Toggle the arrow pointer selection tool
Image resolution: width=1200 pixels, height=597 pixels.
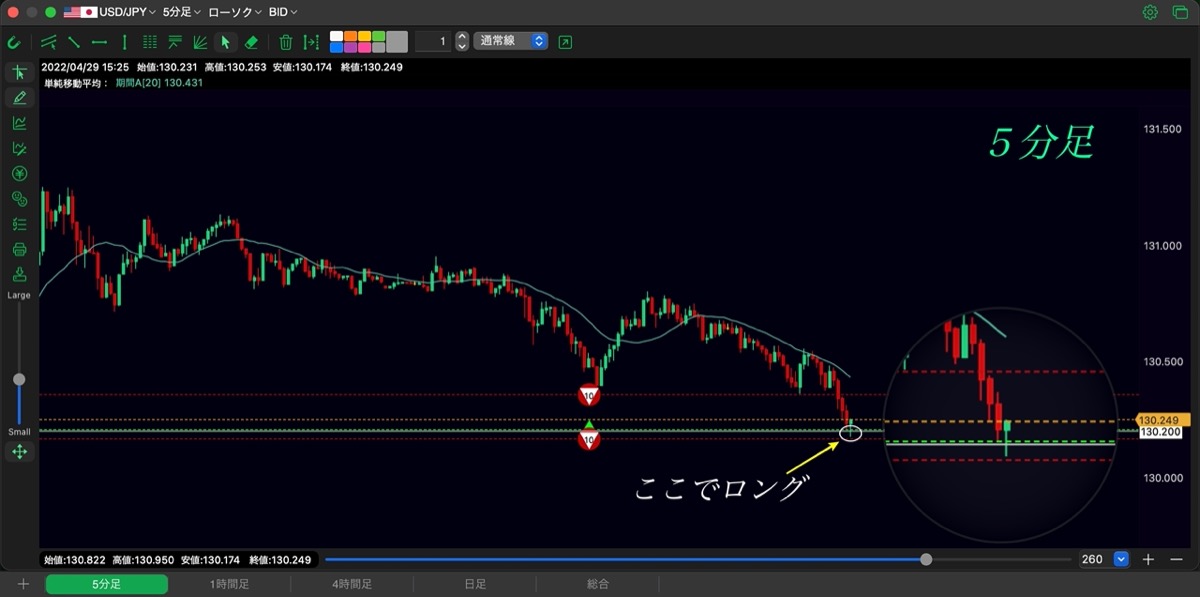tap(226, 42)
